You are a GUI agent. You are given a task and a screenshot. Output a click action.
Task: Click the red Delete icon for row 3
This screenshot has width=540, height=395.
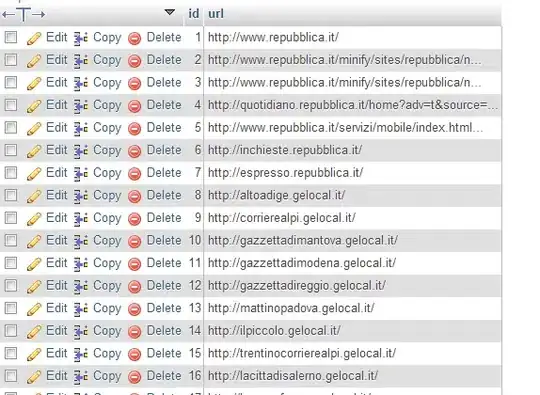coord(134,83)
